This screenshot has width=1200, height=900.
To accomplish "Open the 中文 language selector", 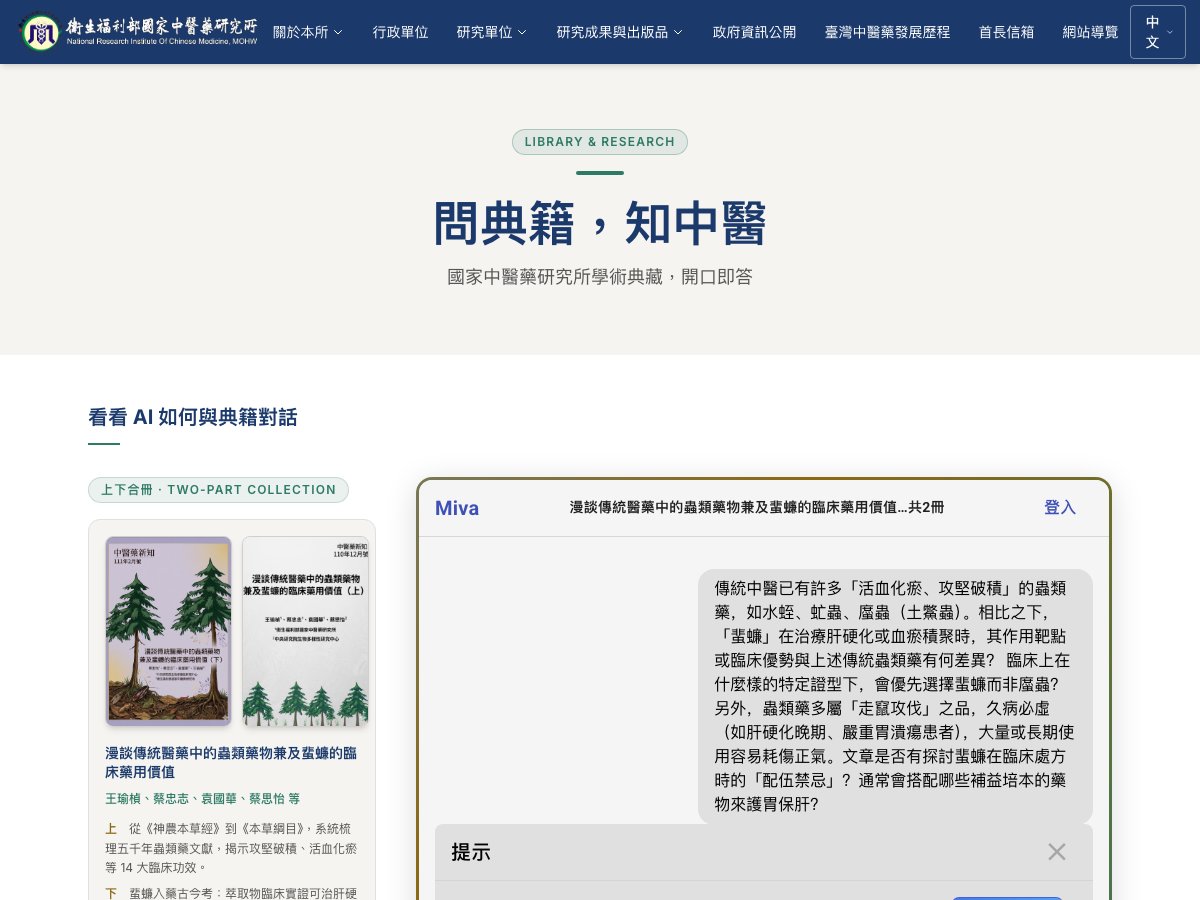I will pyautogui.click(x=1157, y=32).
